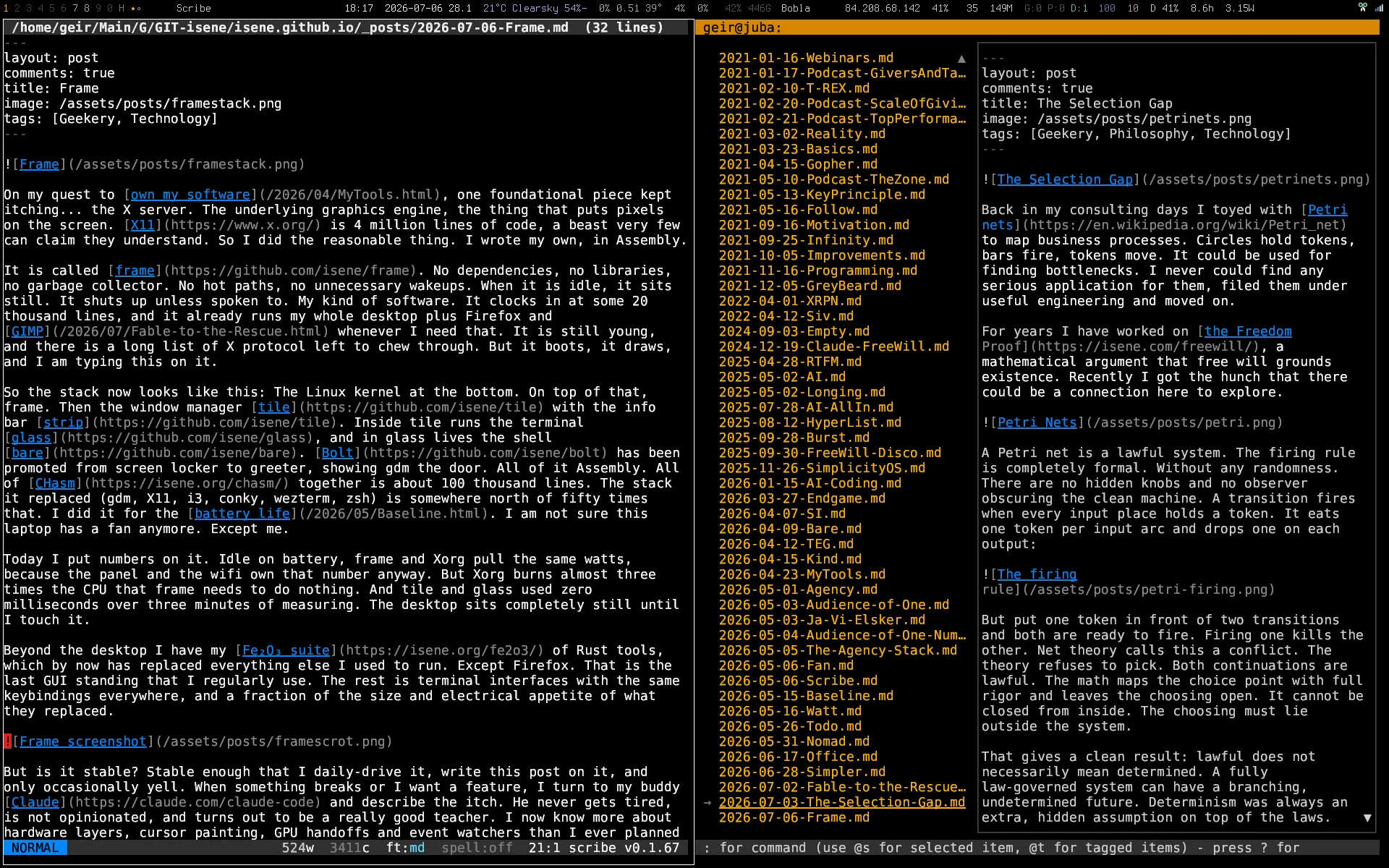Click the 'Fe₂O₃ suite' link
Screen dimensions: 1389x868
tap(286, 650)
